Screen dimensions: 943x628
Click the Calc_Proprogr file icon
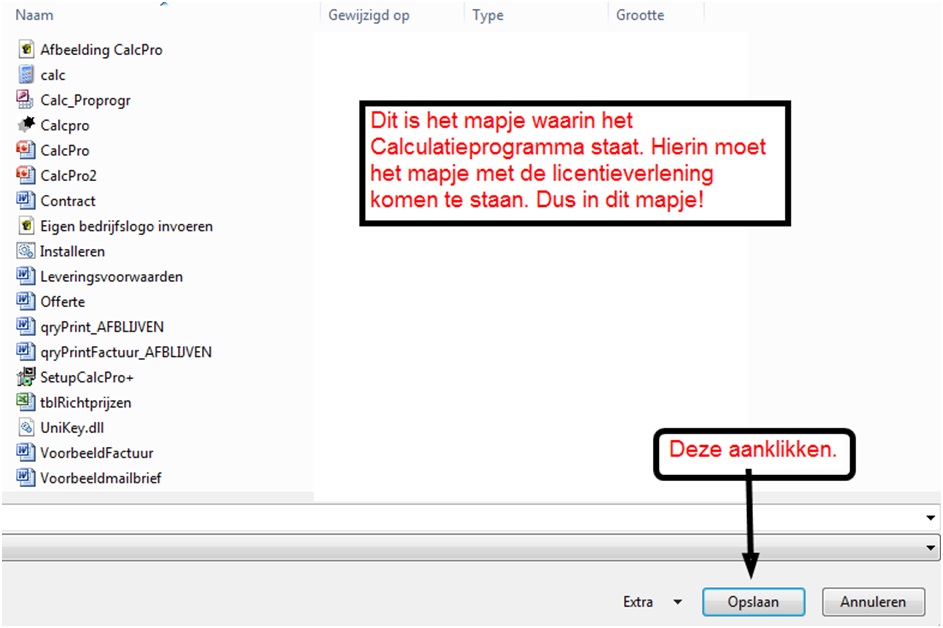[26, 99]
